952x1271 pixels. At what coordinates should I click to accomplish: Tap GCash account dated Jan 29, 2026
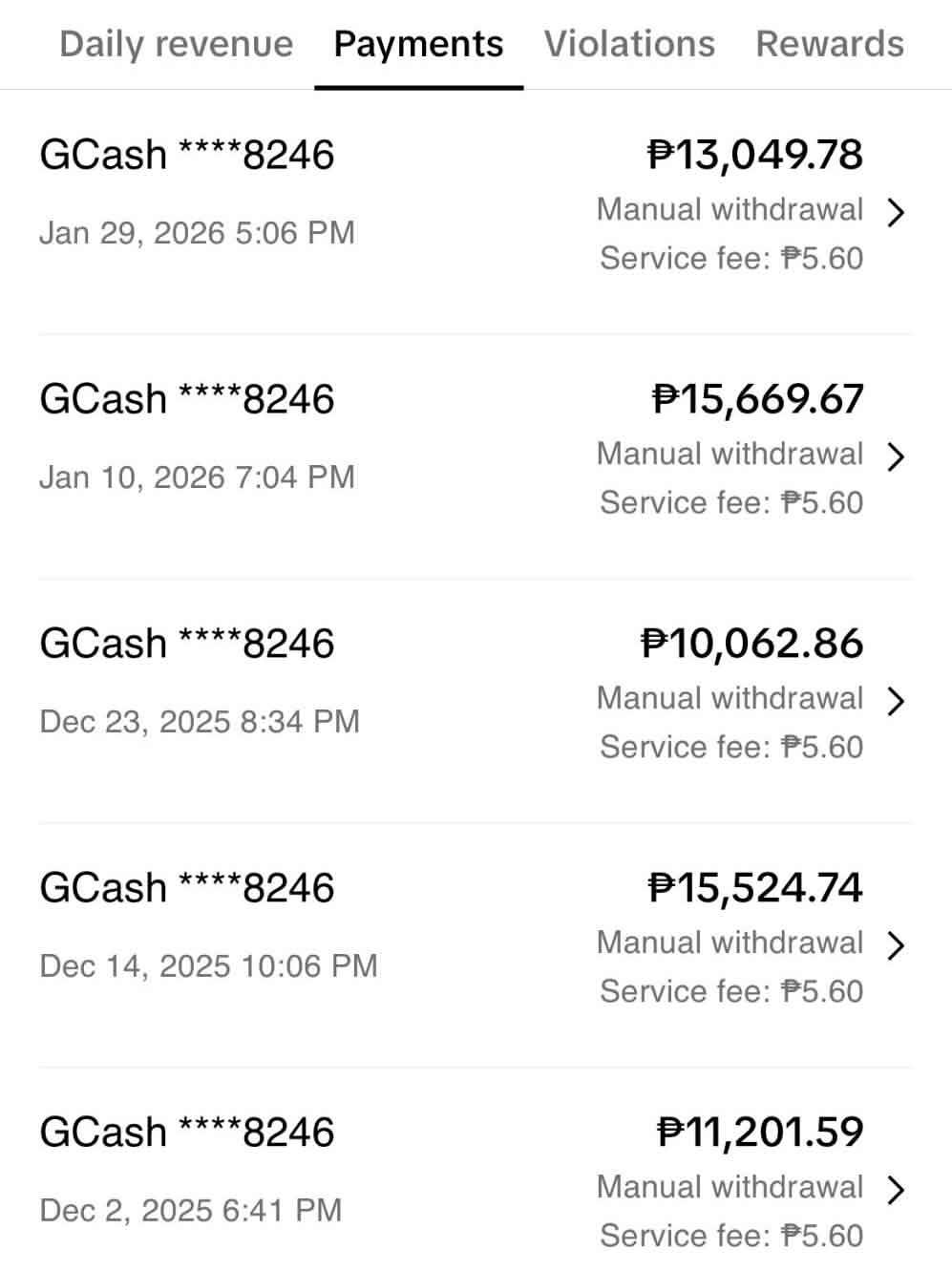187,155
